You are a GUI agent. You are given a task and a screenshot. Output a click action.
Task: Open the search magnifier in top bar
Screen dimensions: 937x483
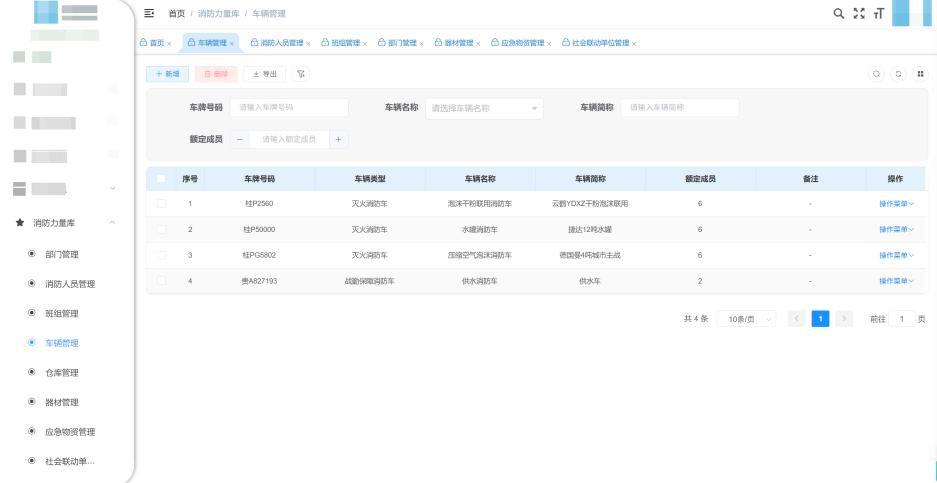[842, 12]
